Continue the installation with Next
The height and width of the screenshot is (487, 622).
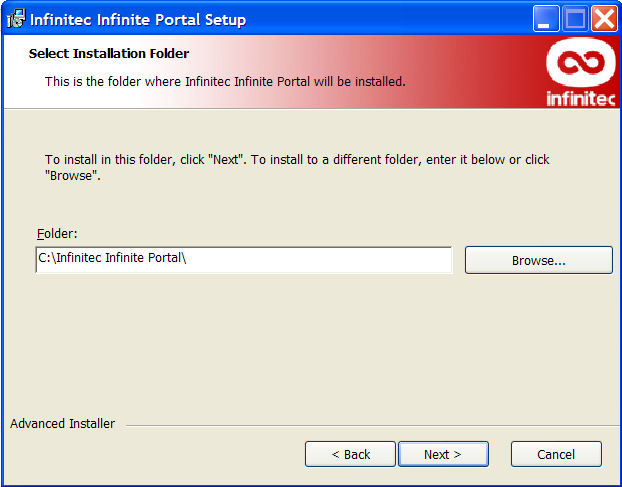[x=443, y=454]
